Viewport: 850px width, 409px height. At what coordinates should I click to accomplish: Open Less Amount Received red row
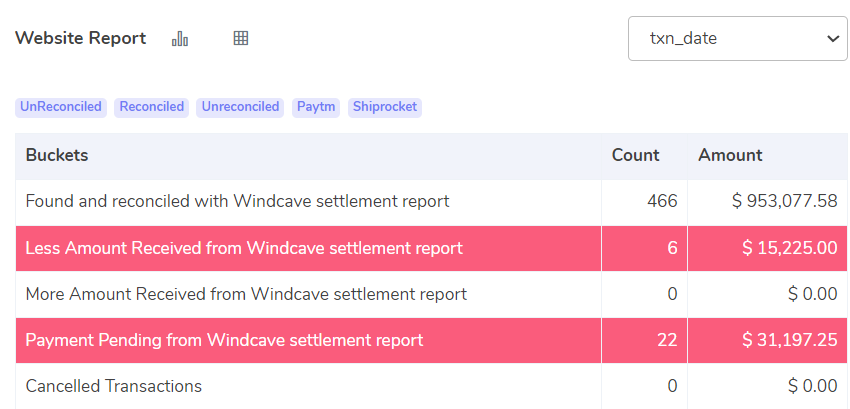coord(432,248)
